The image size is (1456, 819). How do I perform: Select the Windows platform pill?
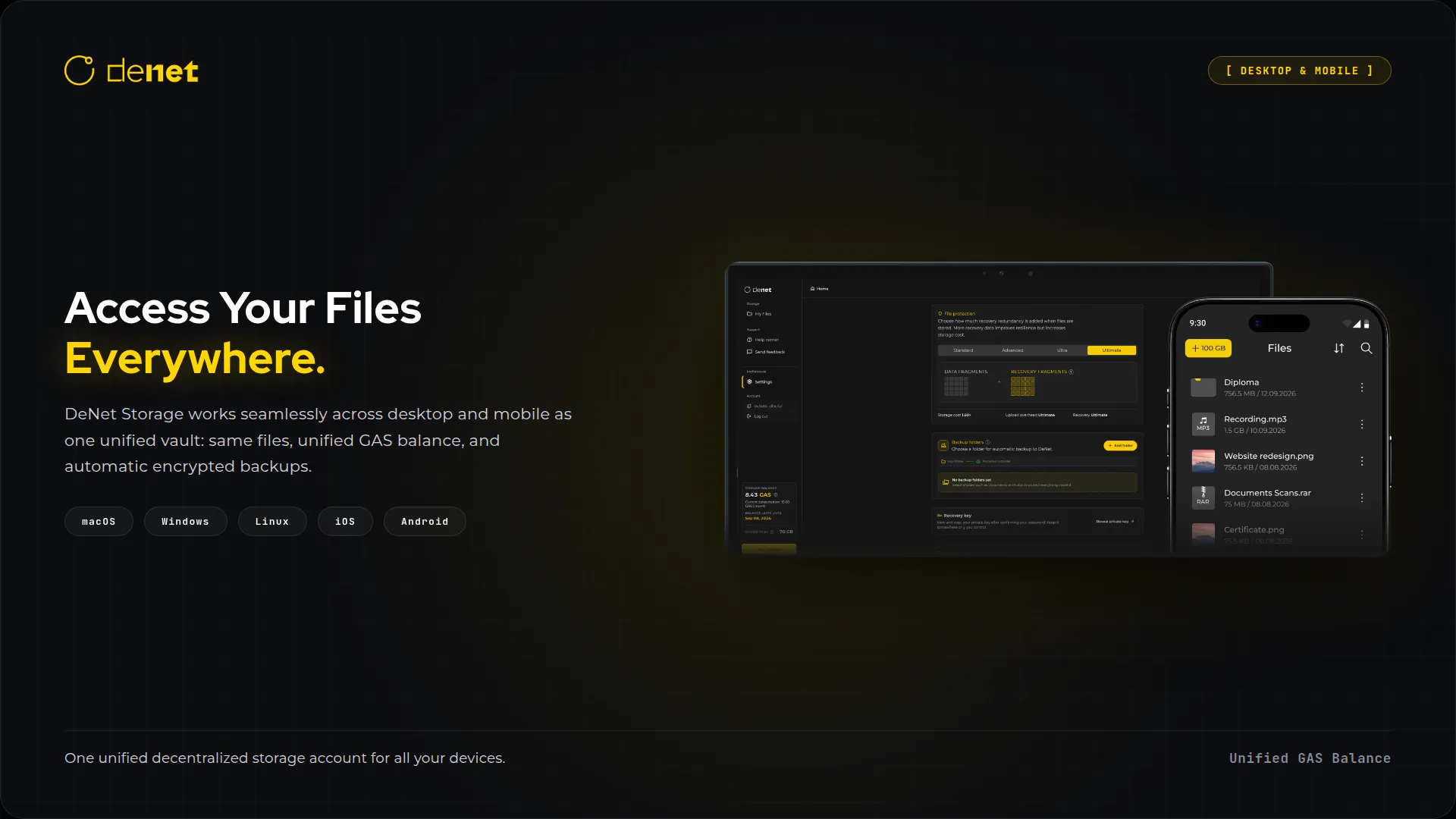coord(185,522)
